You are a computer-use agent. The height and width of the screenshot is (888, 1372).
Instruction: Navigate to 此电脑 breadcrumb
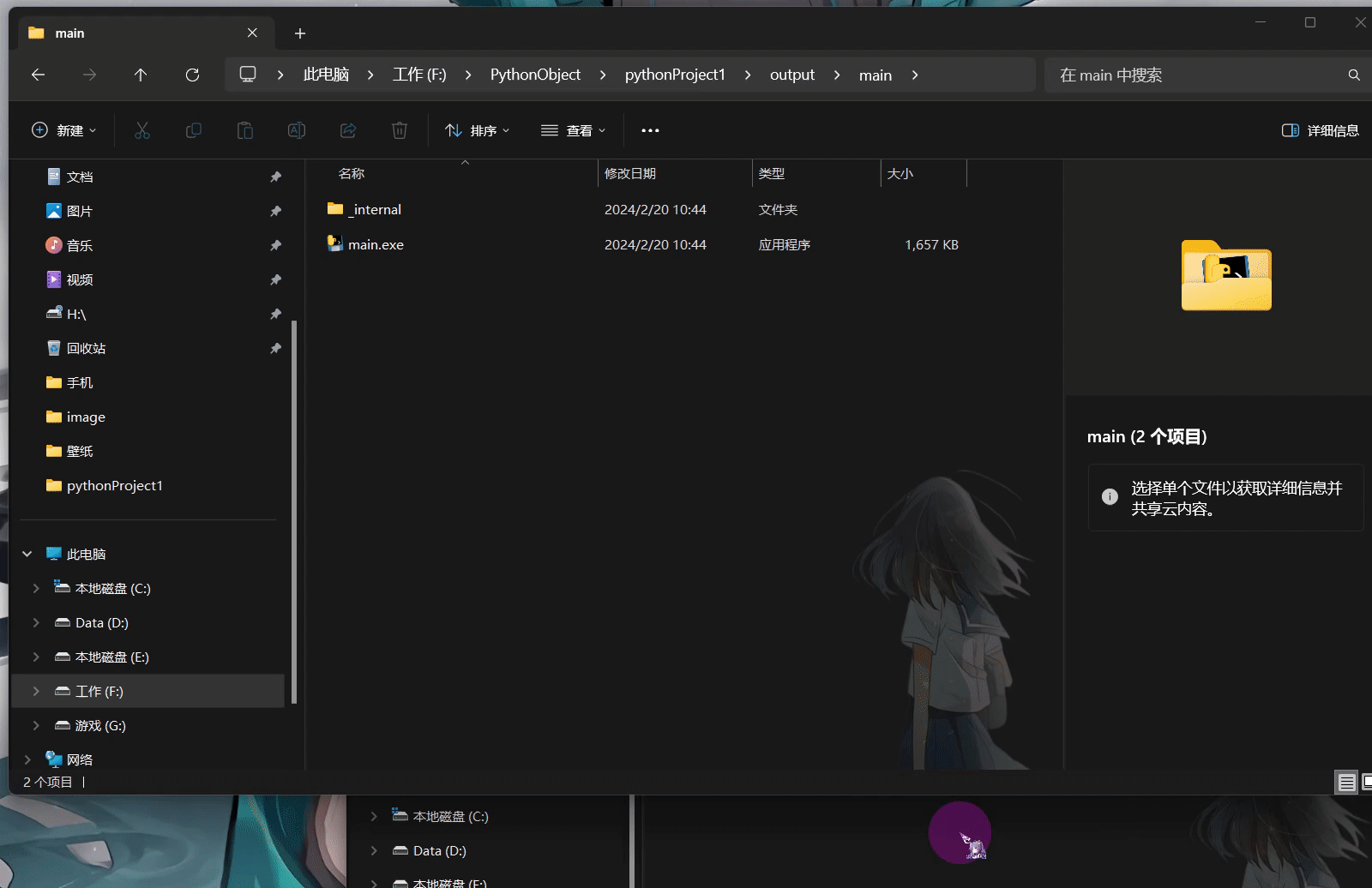326,75
